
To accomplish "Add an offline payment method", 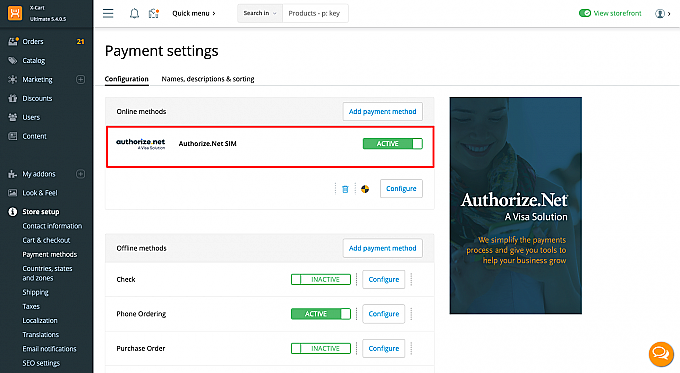I will [382, 248].
